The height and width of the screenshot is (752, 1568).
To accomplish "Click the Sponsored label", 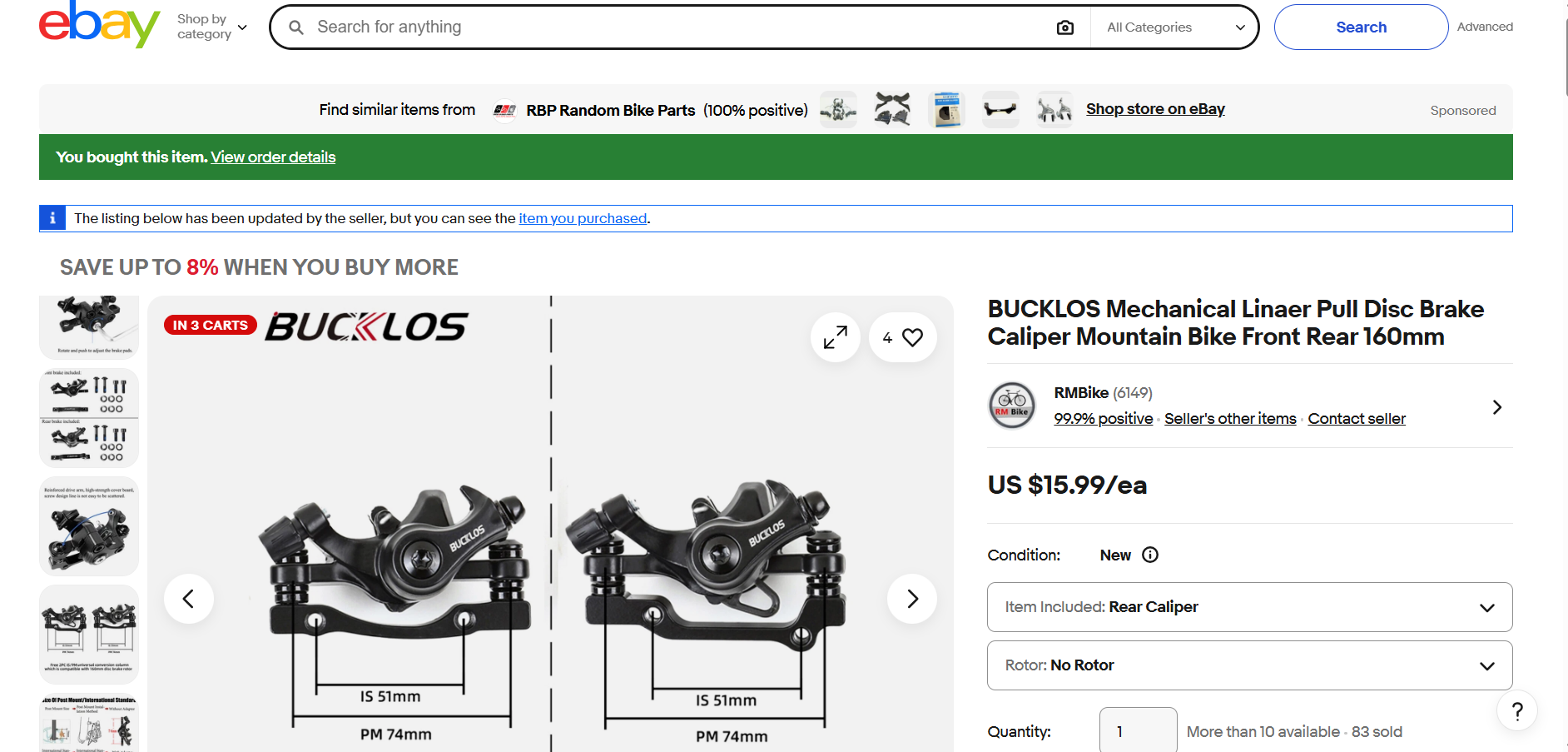I will tap(1462, 110).
